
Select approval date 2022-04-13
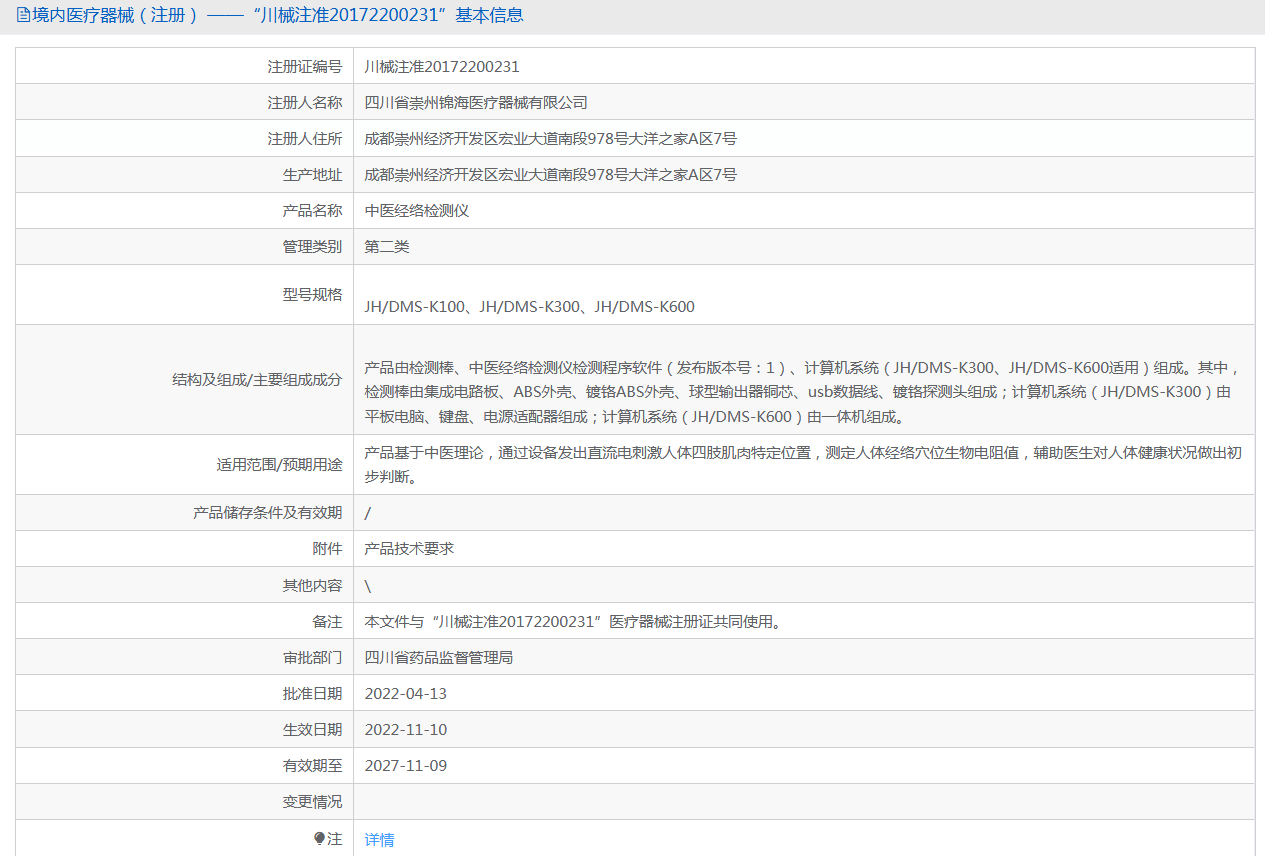406,693
